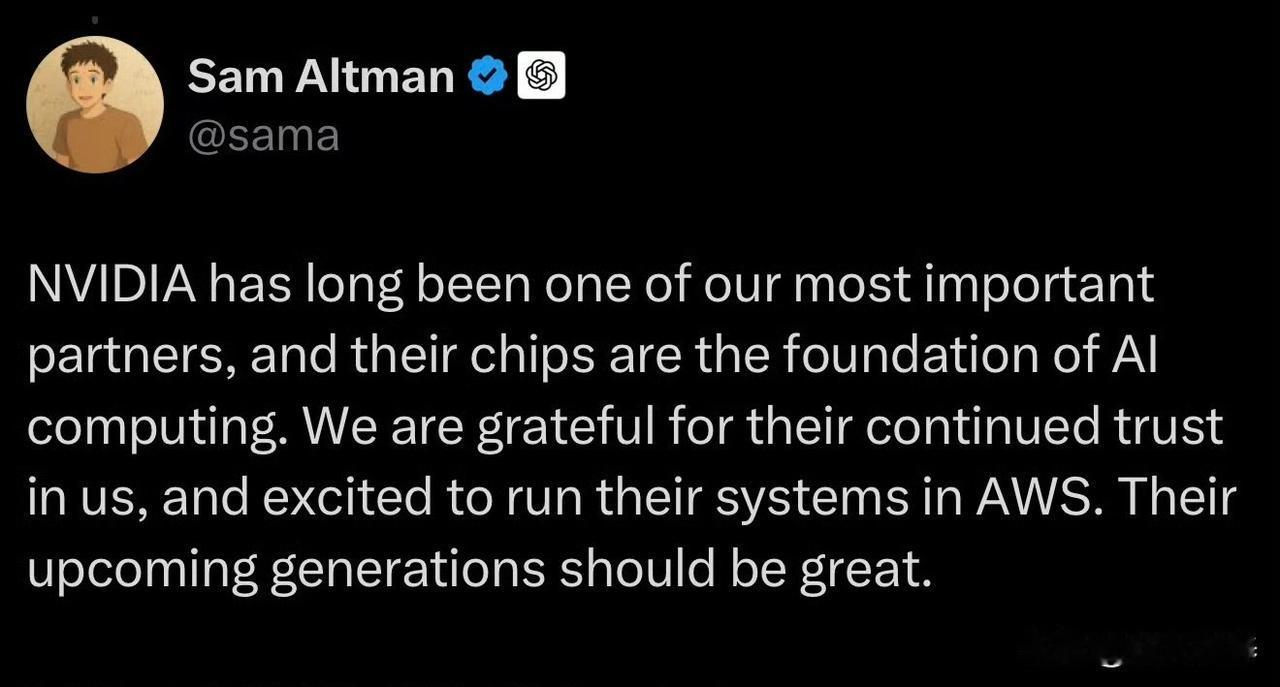
Task: Click the OpenAI logo affiliation badge
Action: (541, 75)
